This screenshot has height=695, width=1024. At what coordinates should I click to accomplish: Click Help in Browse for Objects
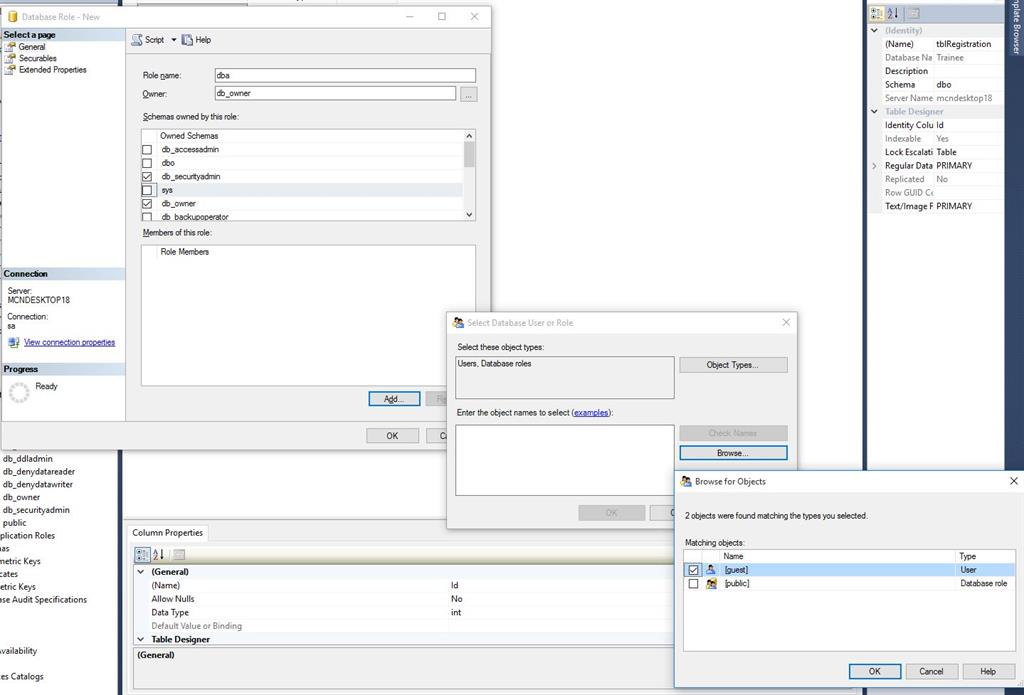coord(987,671)
